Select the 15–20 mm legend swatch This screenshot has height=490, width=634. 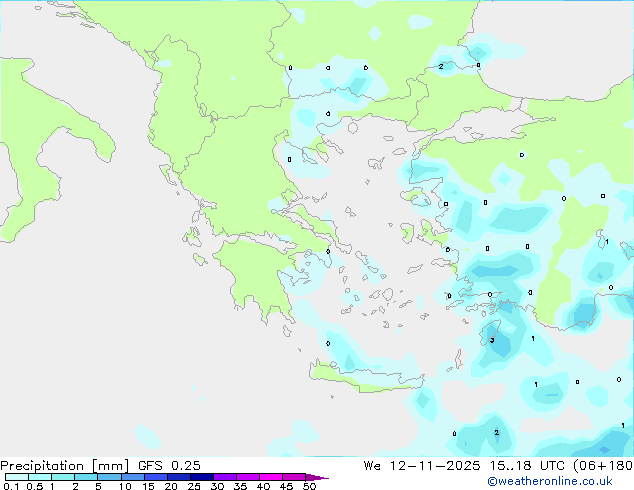(x=155, y=477)
